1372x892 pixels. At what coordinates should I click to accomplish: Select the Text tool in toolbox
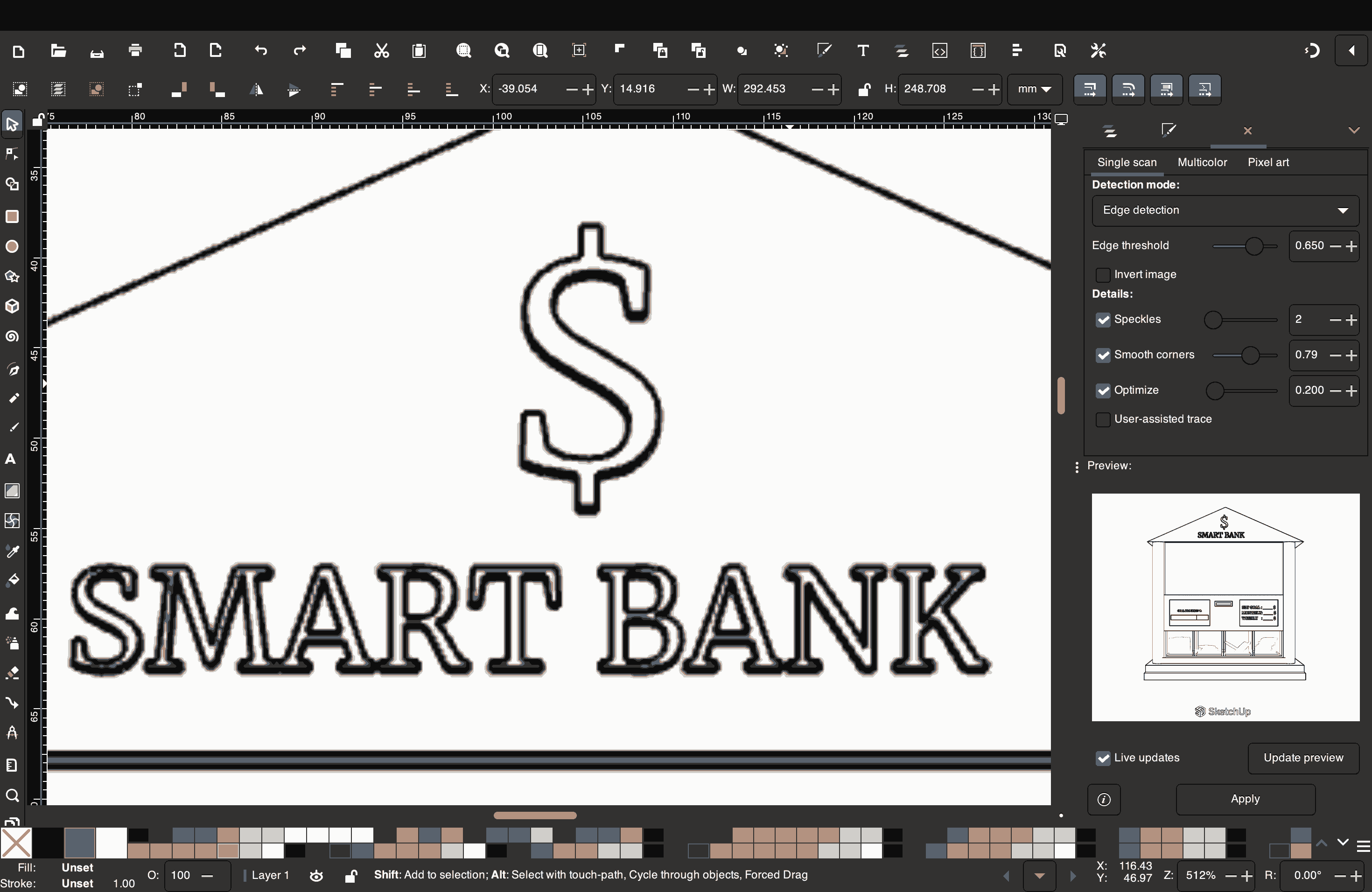(x=10, y=459)
